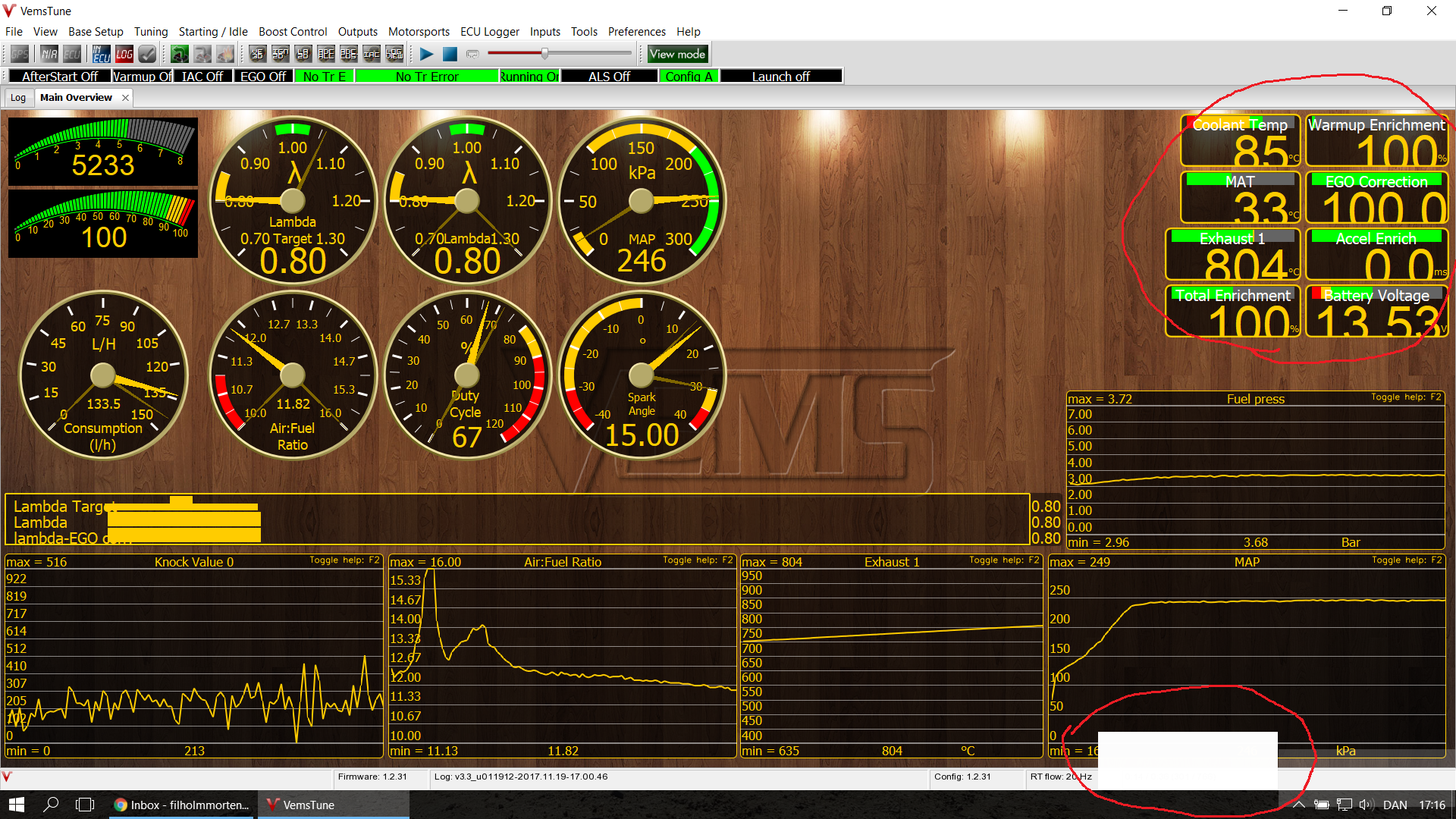Screen dimensions: 1456x819
Task: Open the Inputs menu
Action: pyautogui.click(x=545, y=32)
